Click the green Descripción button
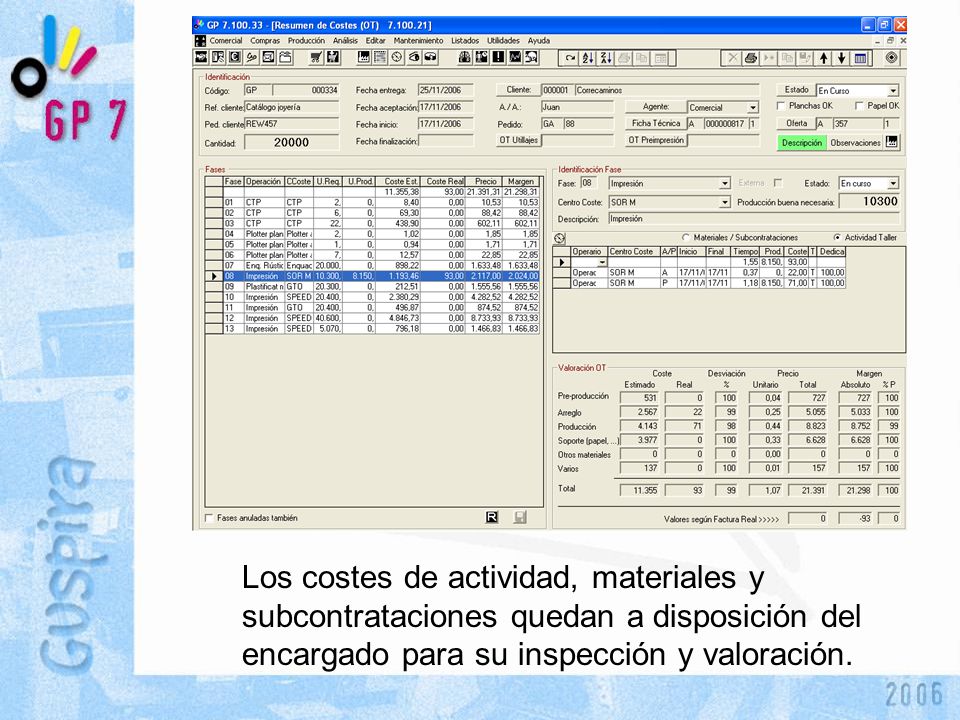960x720 pixels. pos(801,143)
